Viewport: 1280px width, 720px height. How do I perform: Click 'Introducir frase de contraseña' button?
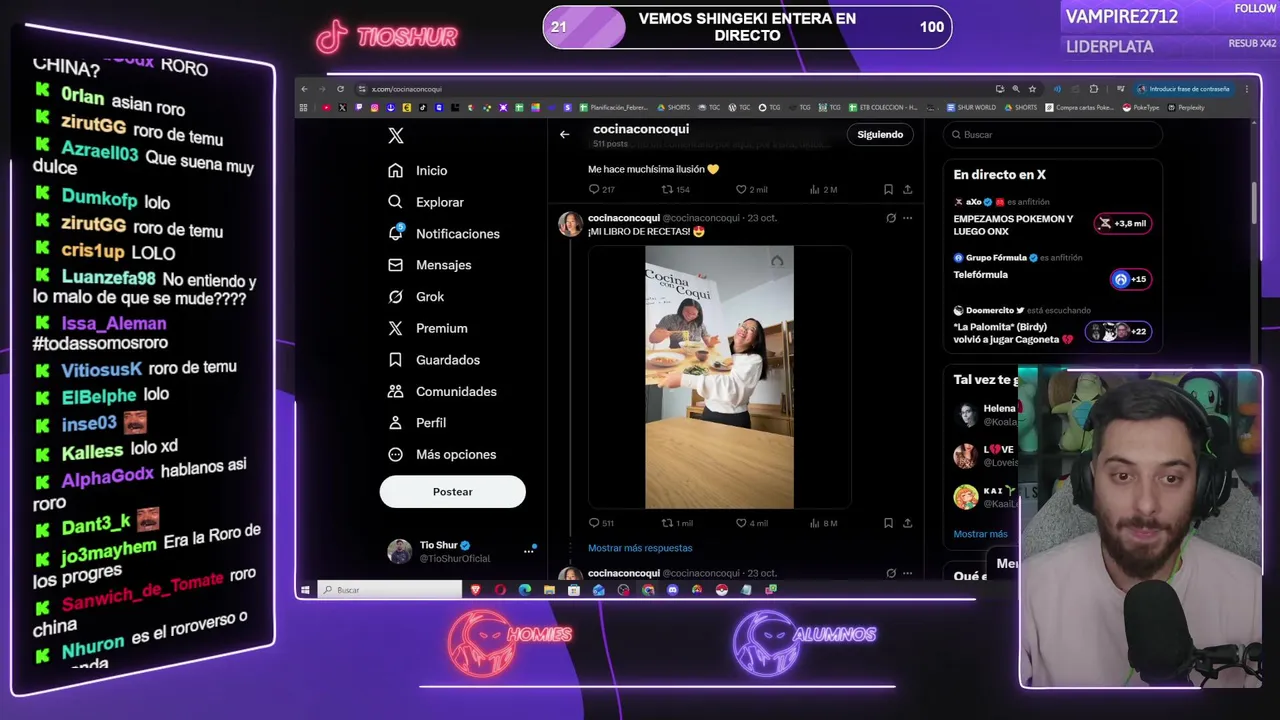(1184, 89)
